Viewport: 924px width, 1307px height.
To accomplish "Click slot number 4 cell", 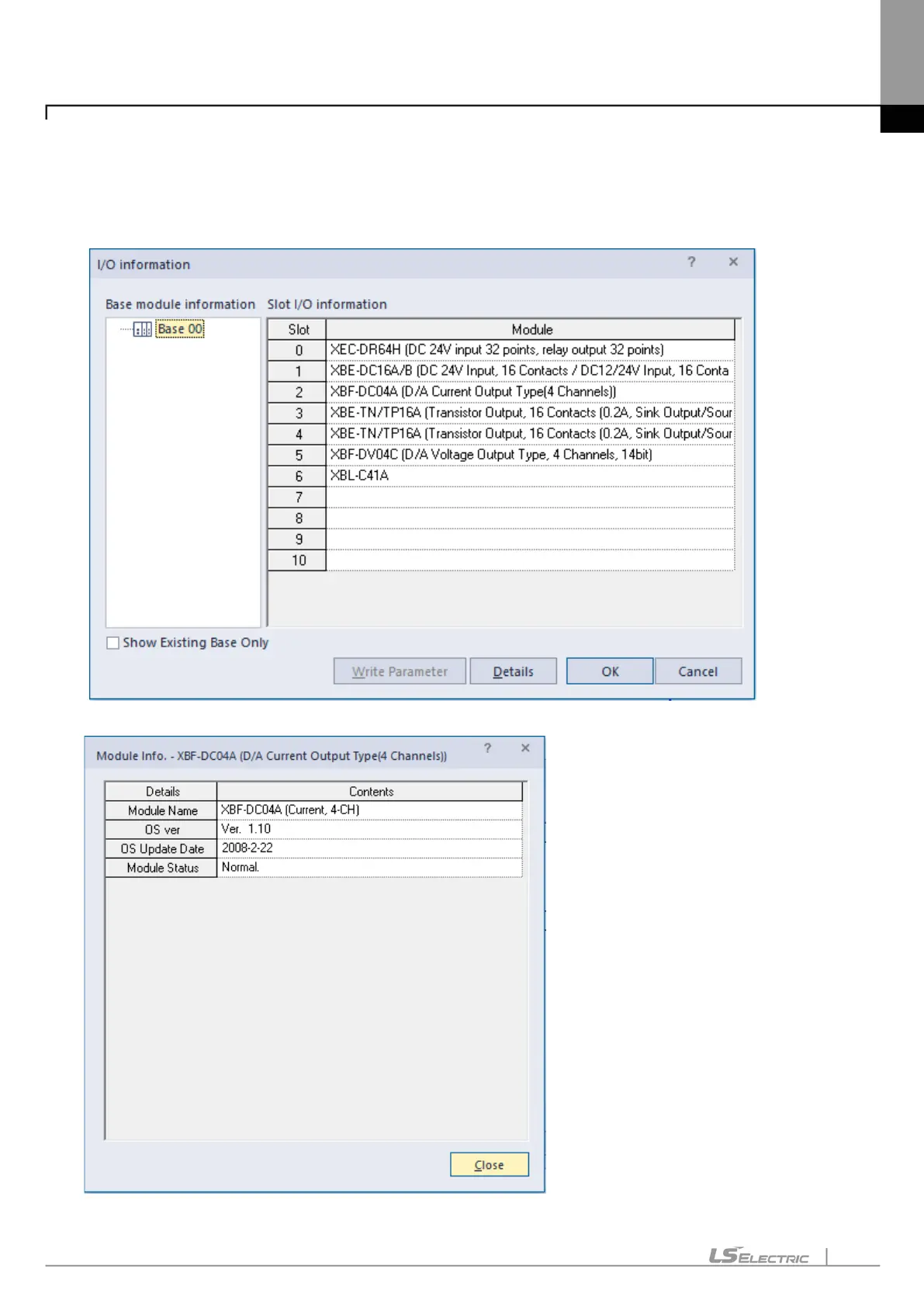I will pyautogui.click(x=298, y=434).
